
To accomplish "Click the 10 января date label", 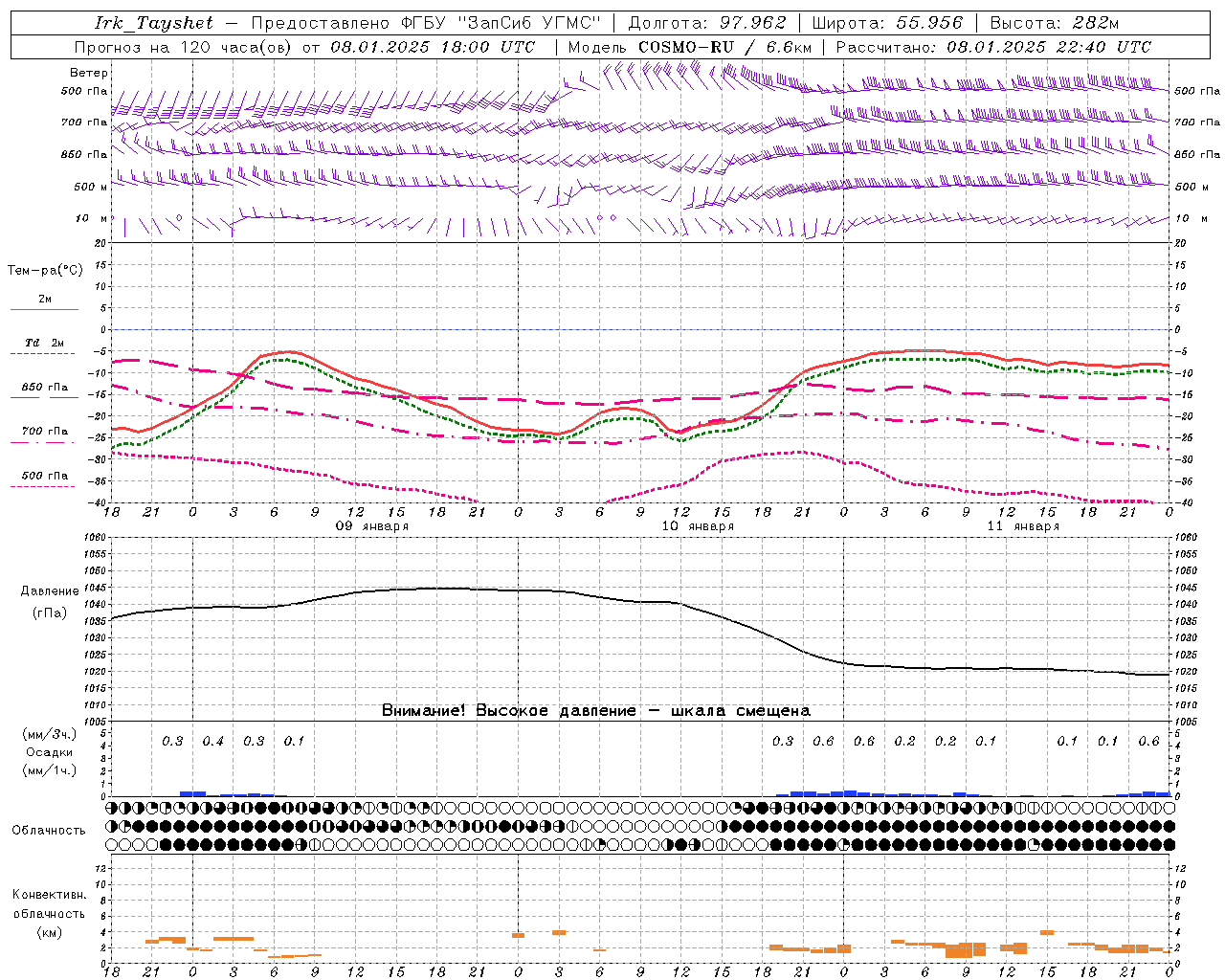I will point(698,526).
